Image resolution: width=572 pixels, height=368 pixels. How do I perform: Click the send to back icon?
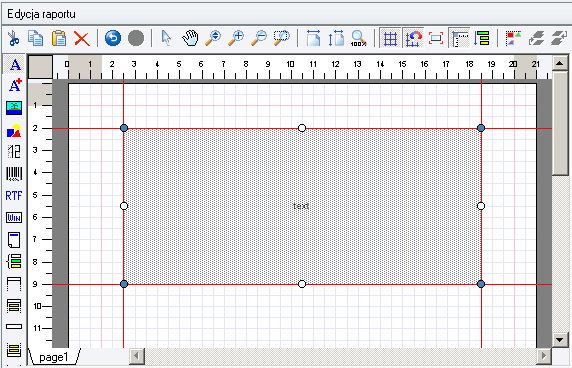point(536,38)
